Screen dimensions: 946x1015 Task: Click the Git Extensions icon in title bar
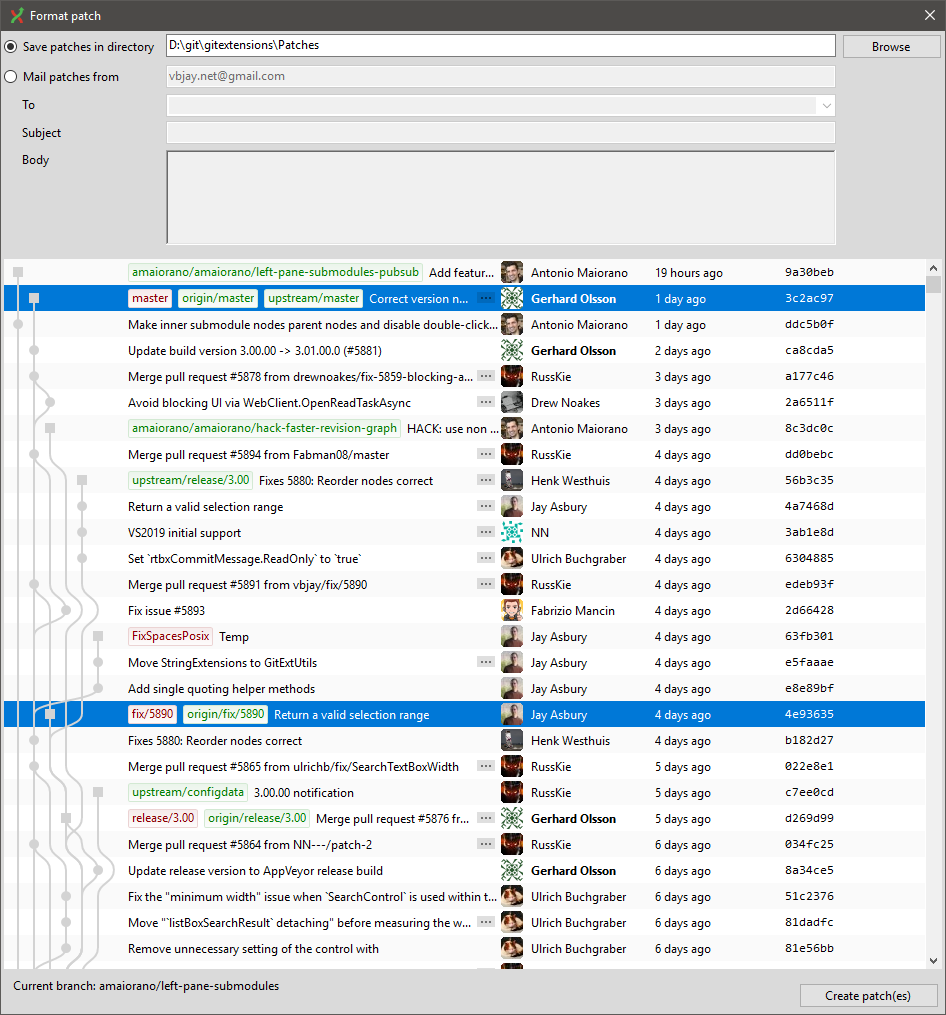click(16, 16)
